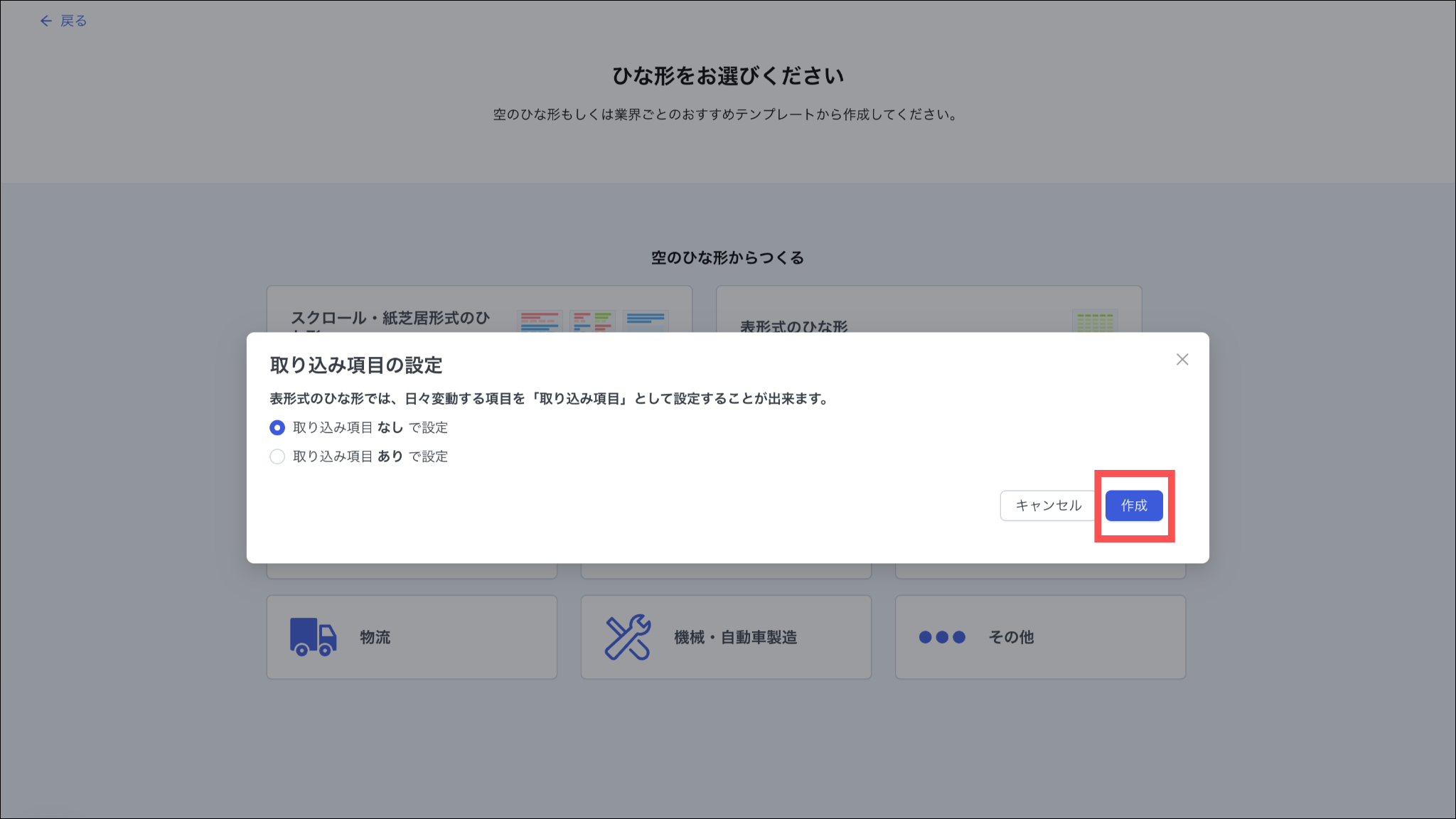1456x819 pixels.
Task: Click the red scroll layout thumbnail
Action: pyautogui.click(x=540, y=321)
